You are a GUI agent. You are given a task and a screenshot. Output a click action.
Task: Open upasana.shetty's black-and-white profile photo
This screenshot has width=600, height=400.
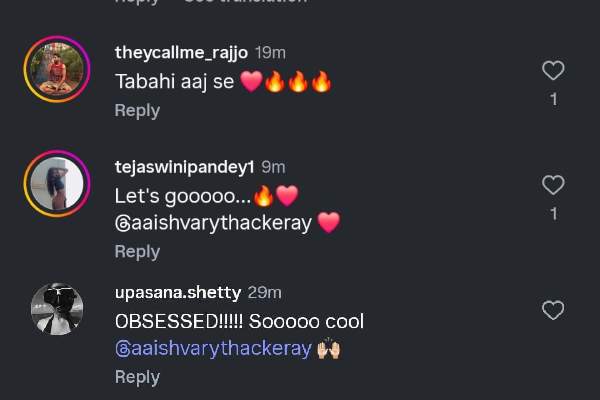(57, 309)
